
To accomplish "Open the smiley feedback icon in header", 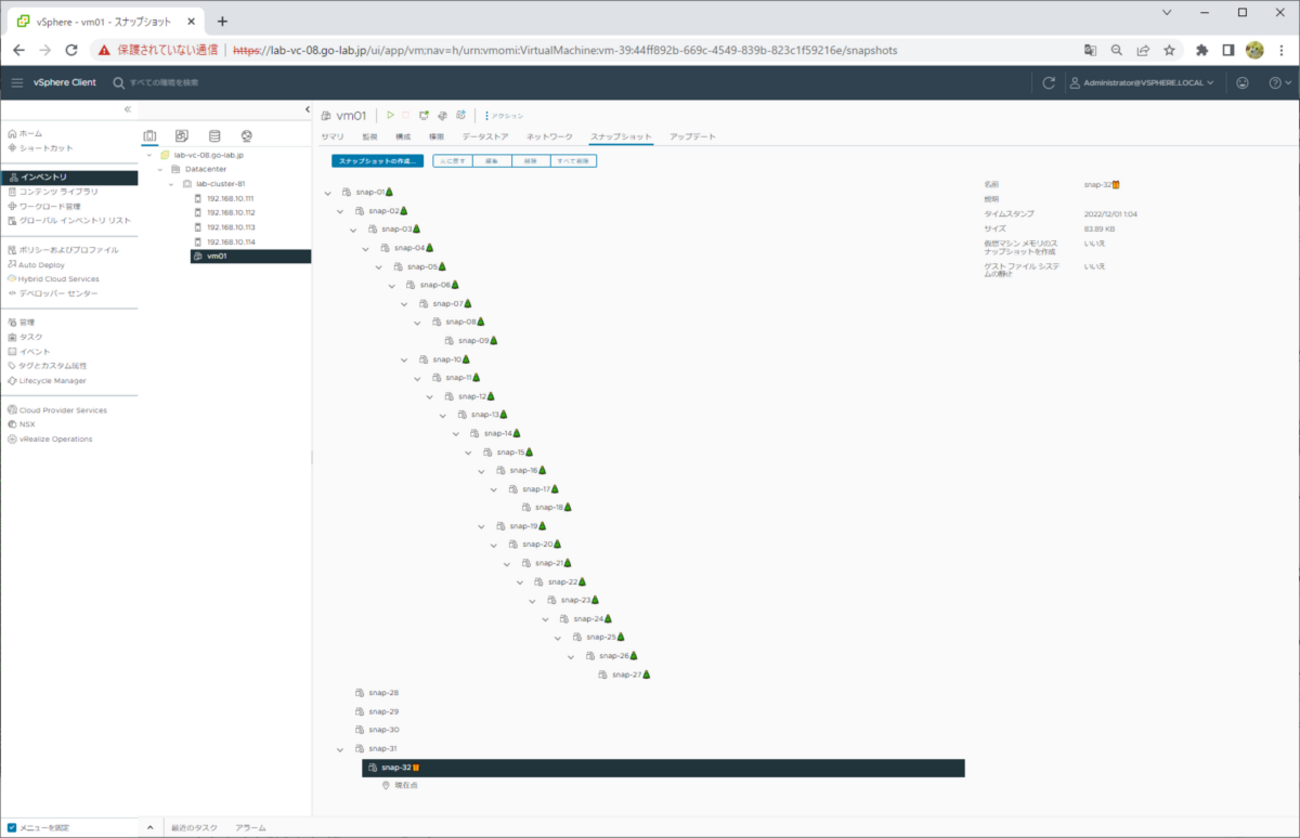I will (x=1242, y=83).
